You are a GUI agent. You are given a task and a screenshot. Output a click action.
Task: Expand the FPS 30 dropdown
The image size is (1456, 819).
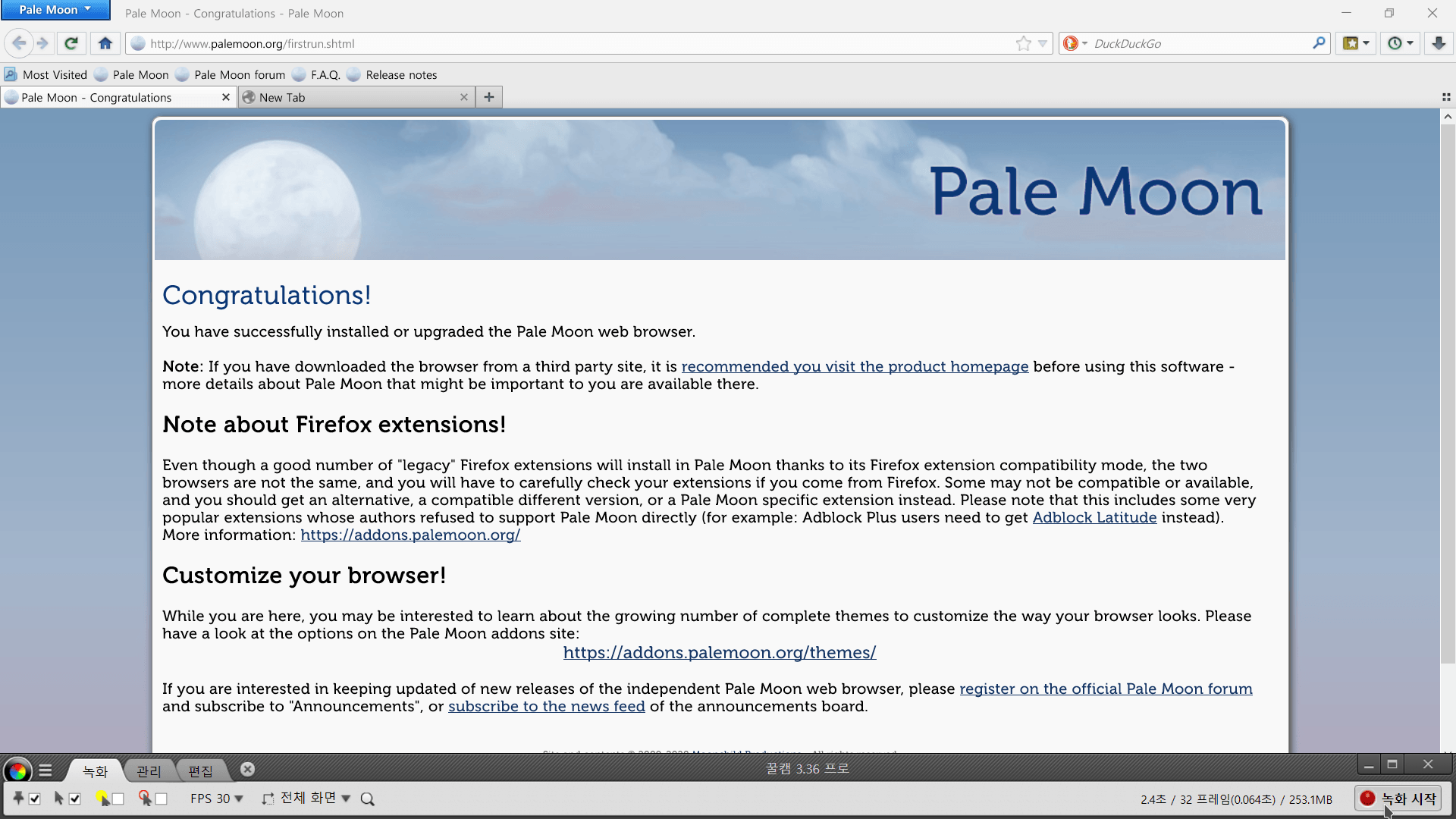pyautogui.click(x=239, y=799)
